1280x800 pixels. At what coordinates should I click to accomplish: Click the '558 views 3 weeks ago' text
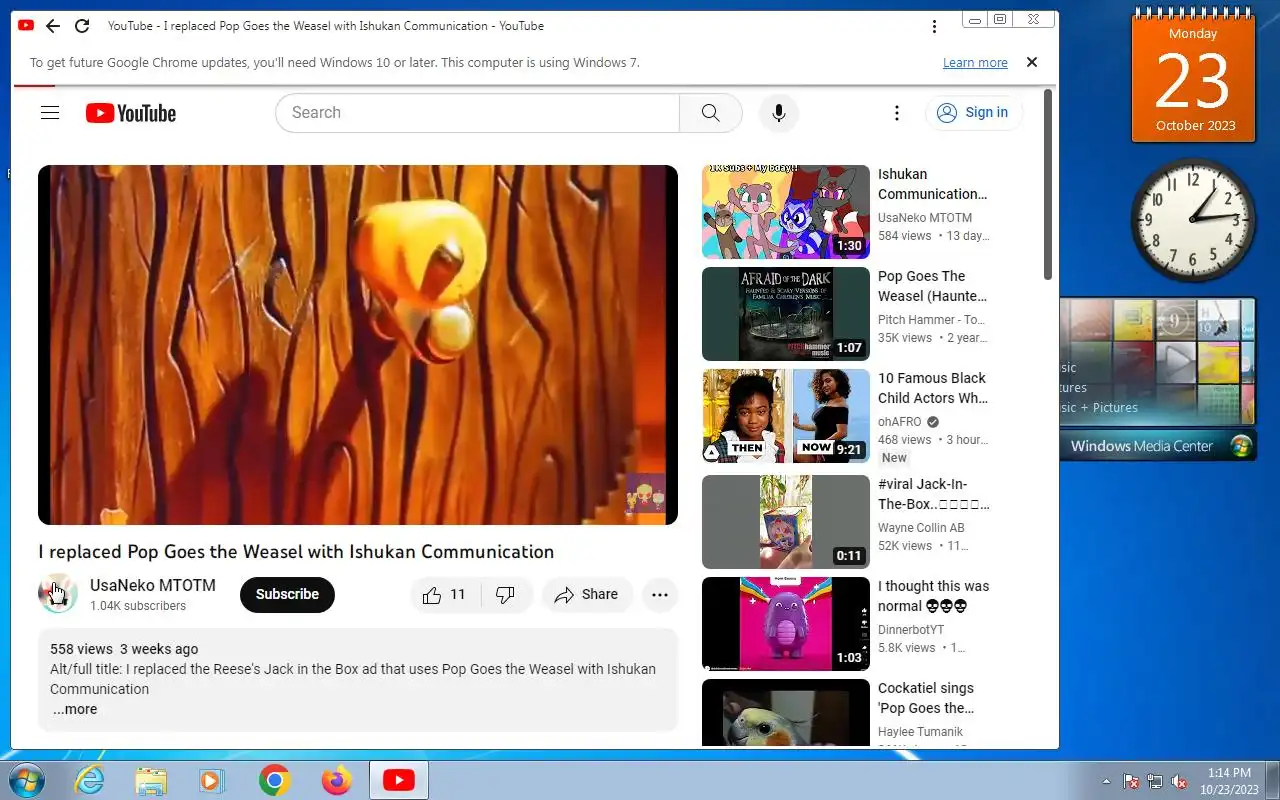click(x=124, y=649)
